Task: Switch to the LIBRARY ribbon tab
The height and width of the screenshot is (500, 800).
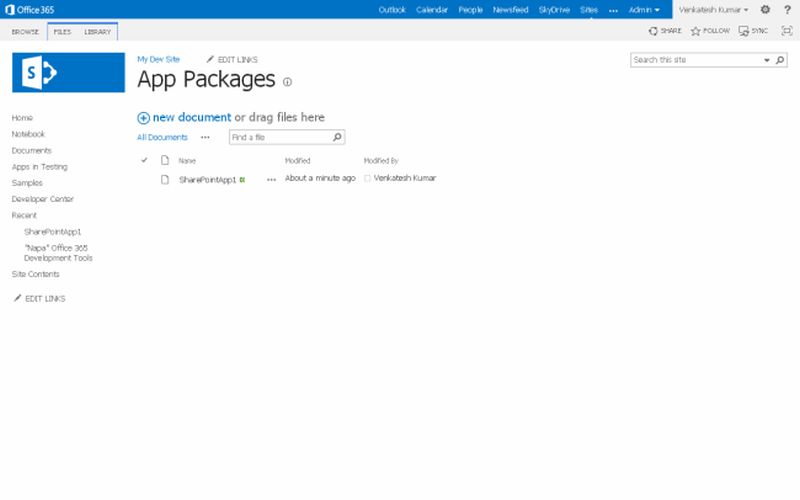Action: pos(97,32)
